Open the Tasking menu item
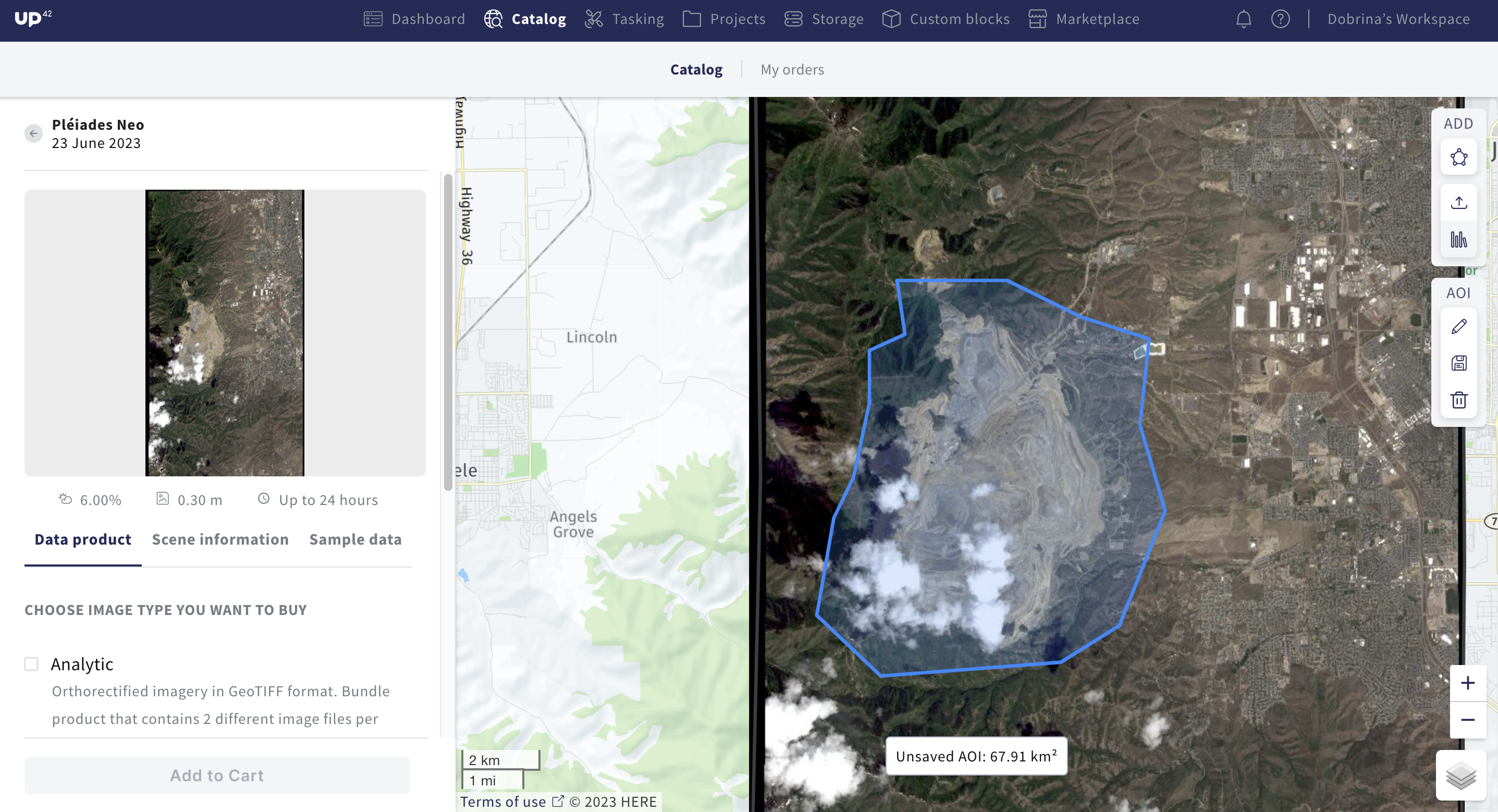This screenshot has width=1498, height=812. pyautogui.click(x=624, y=19)
